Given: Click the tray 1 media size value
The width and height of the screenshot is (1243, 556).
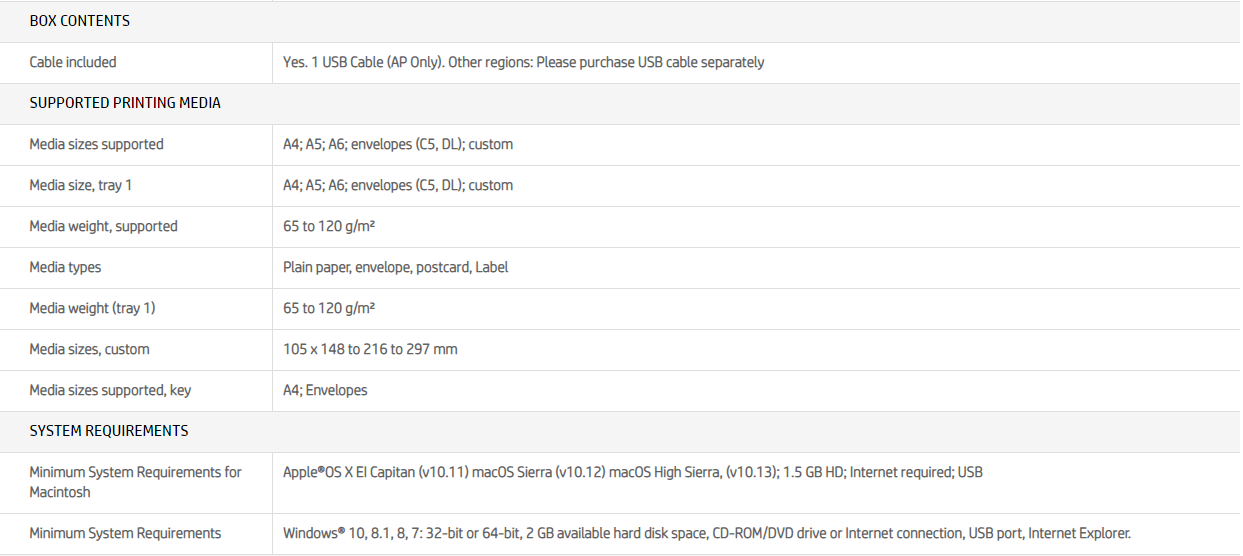Looking at the screenshot, I should (x=398, y=185).
